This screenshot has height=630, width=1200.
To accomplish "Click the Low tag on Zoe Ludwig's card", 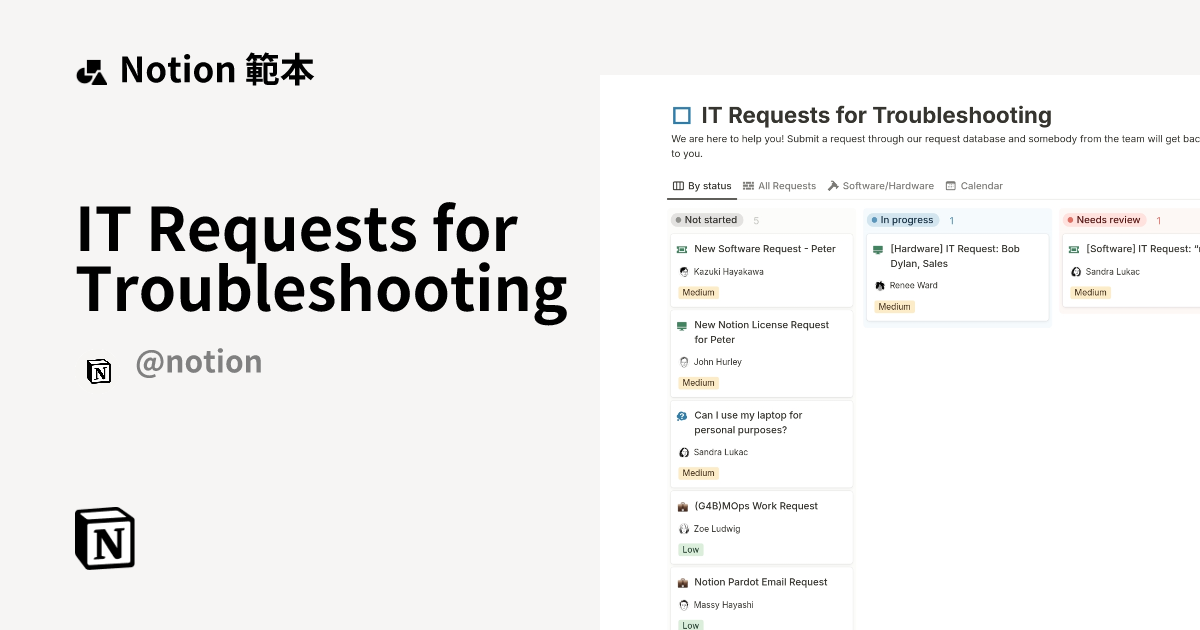I will 690,549.
